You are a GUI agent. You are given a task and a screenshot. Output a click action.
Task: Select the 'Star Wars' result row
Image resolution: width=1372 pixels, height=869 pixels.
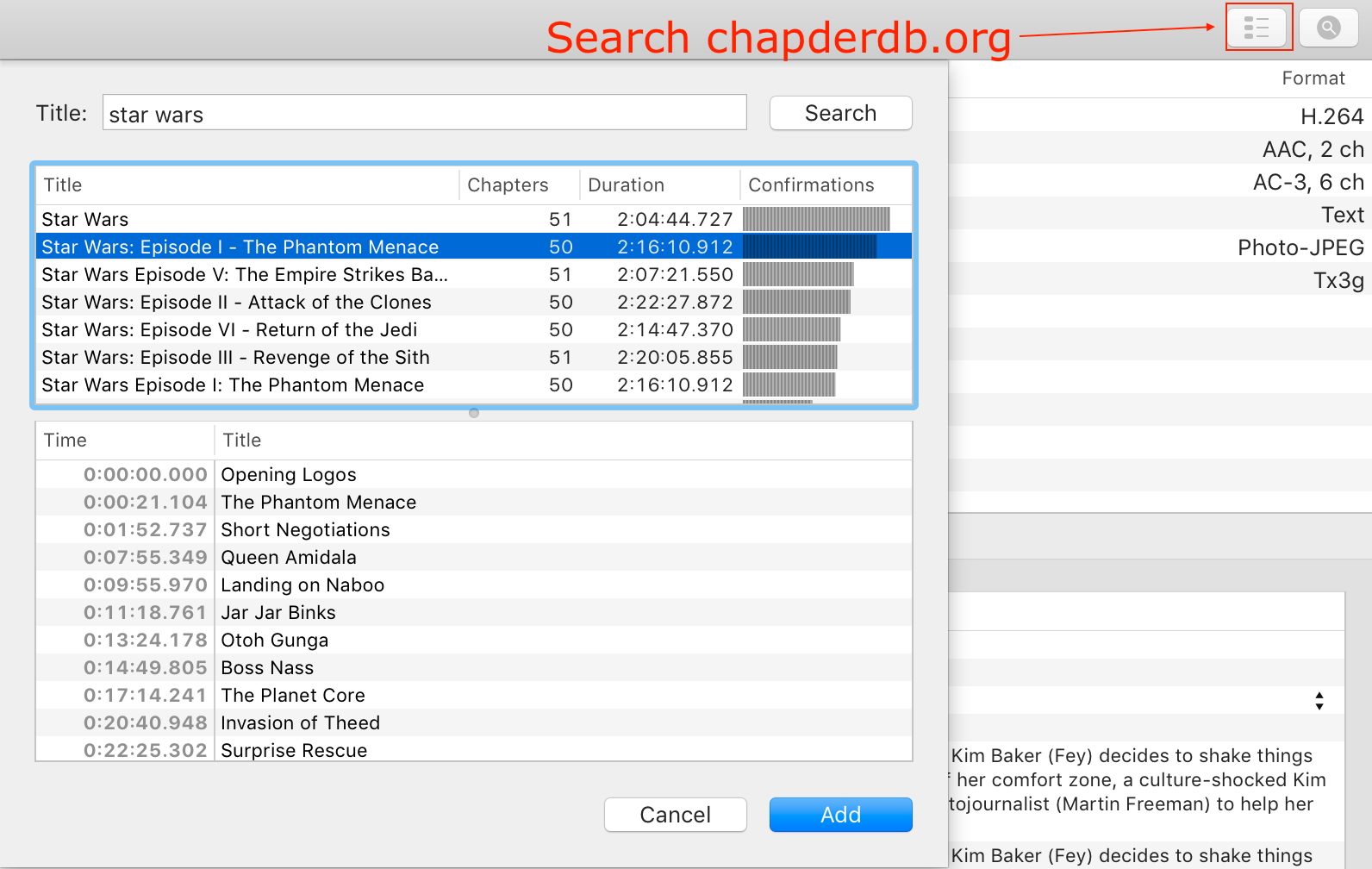tap(474, 219)
